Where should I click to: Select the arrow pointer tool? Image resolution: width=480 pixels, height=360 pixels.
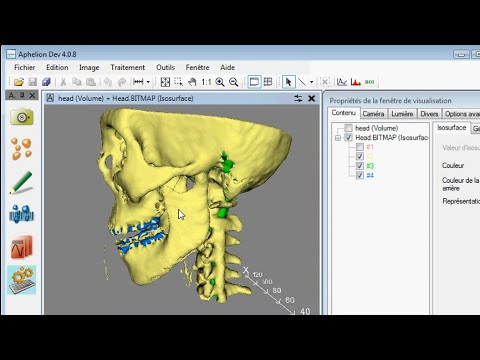tap(288, 82)
